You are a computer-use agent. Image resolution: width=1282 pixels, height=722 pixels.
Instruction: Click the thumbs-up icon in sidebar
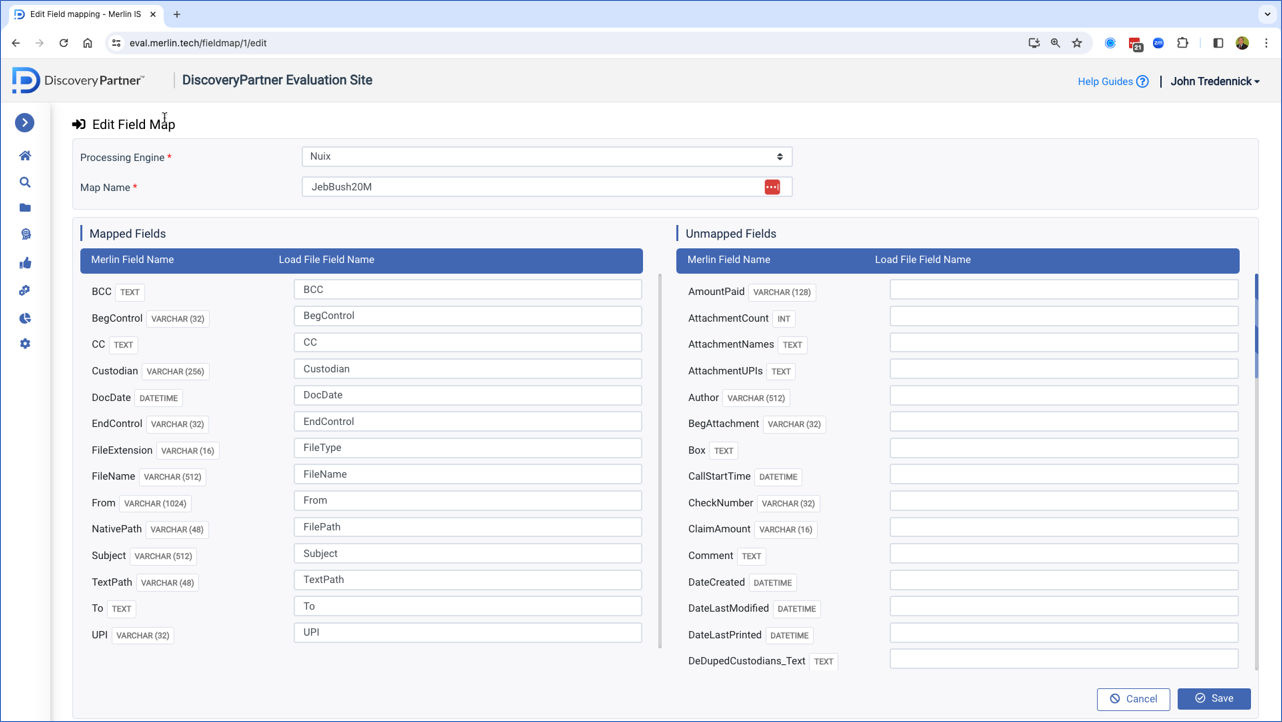[x=25, y=263]
